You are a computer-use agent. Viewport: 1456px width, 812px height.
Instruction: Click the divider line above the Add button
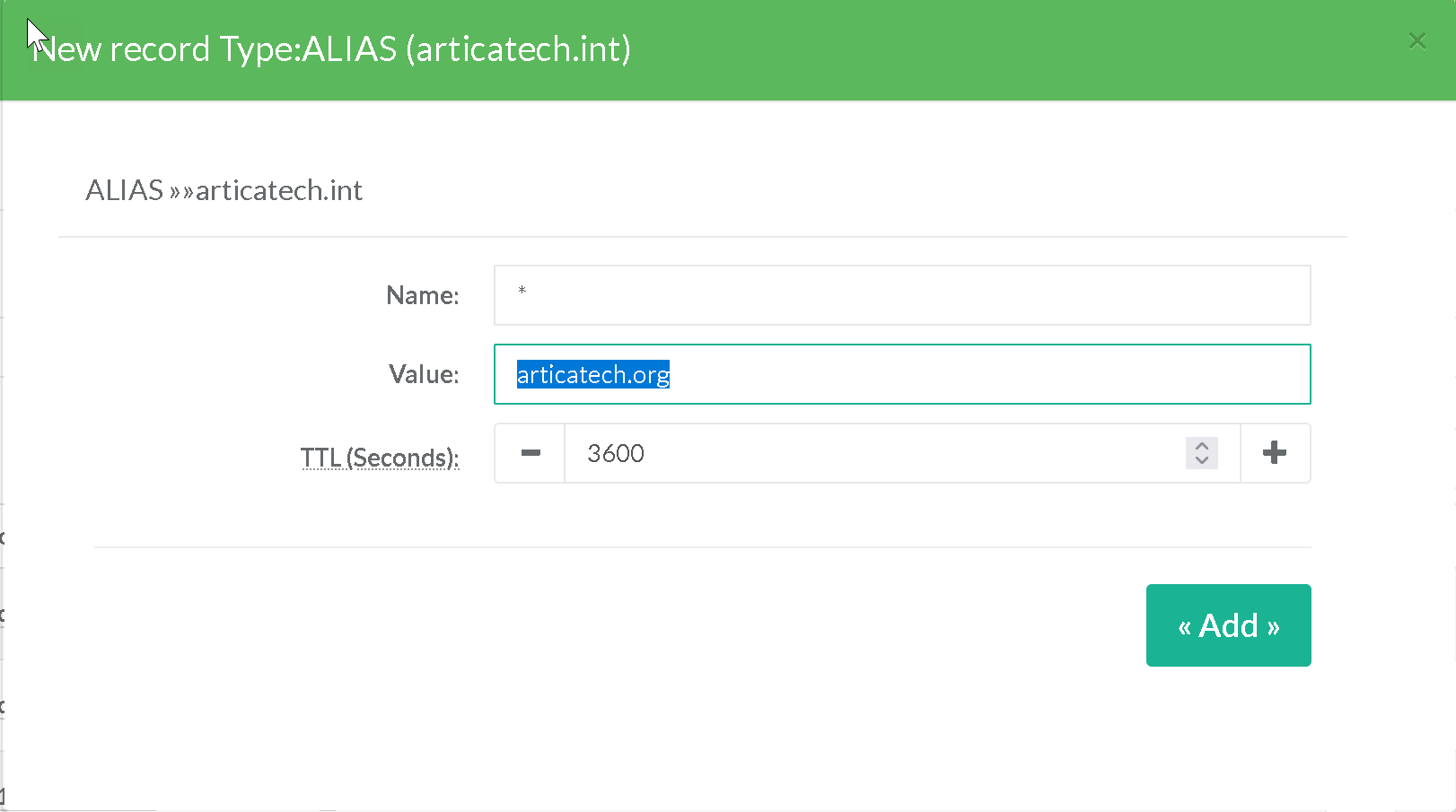click(x=702, y=546)
